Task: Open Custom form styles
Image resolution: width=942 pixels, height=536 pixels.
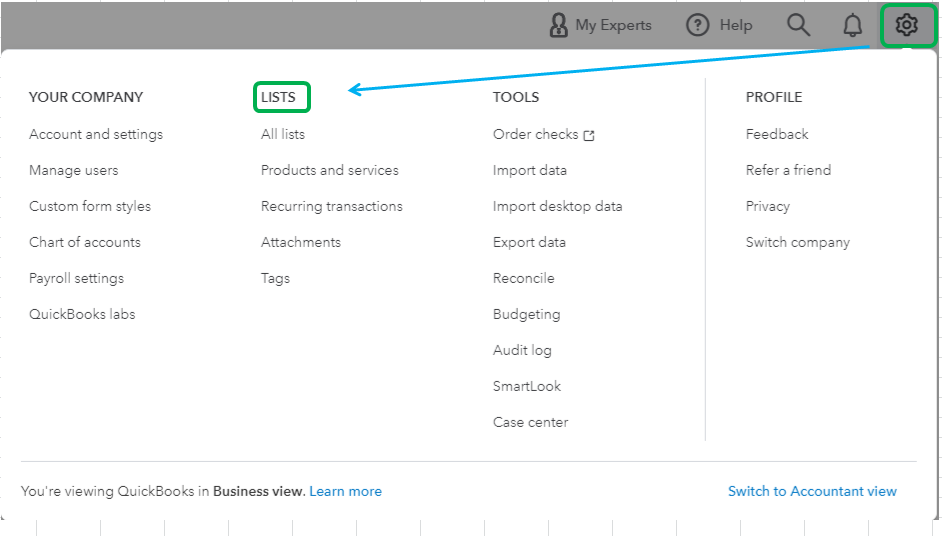Action: click(x=90, y=206)
